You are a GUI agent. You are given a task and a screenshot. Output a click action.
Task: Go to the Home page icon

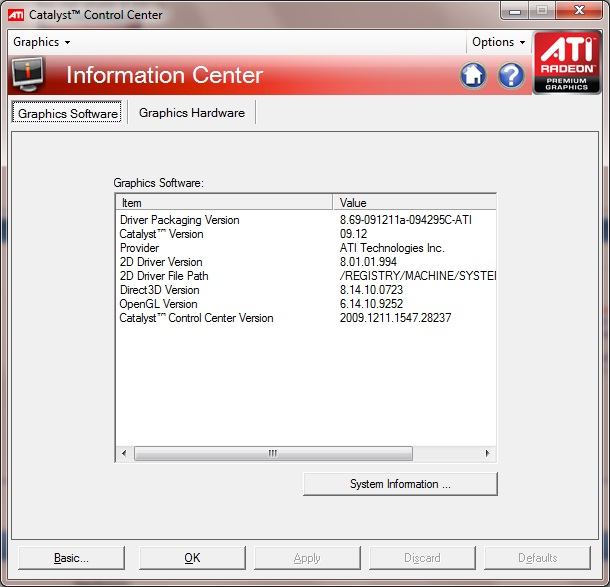pyautogui.click(x=473, y=75)
